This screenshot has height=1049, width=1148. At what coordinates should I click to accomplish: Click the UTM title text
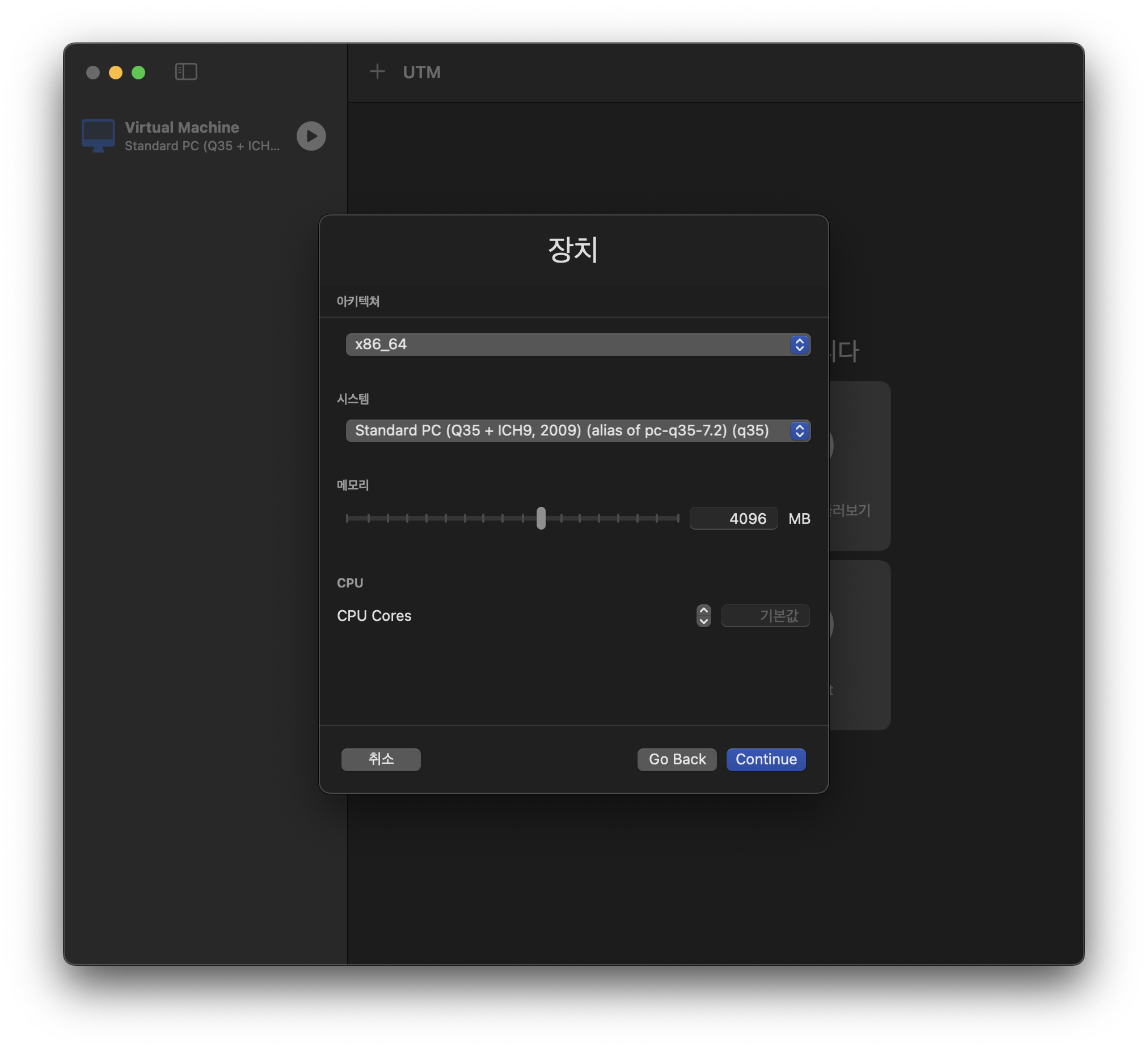click(x=421, y=72)
